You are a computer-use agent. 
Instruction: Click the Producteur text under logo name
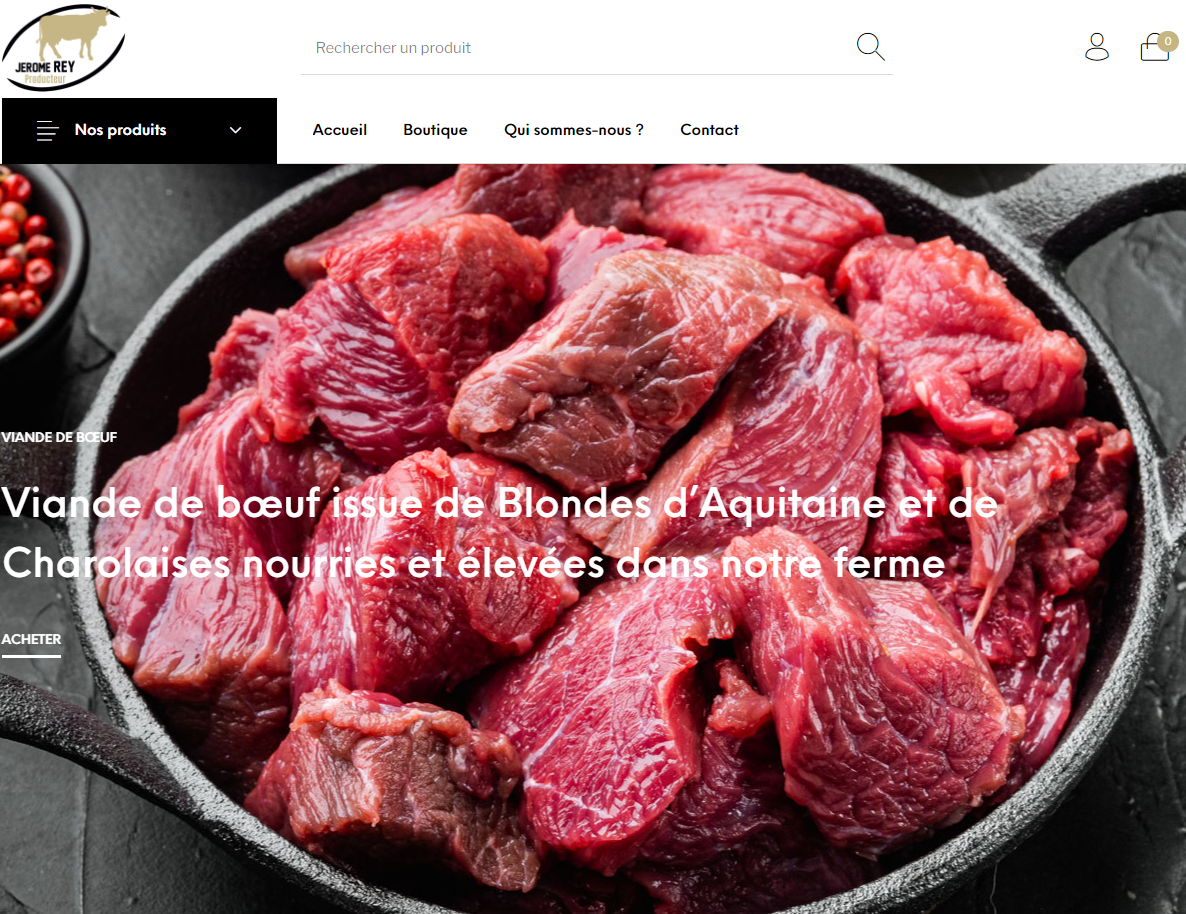click(45, 78)
